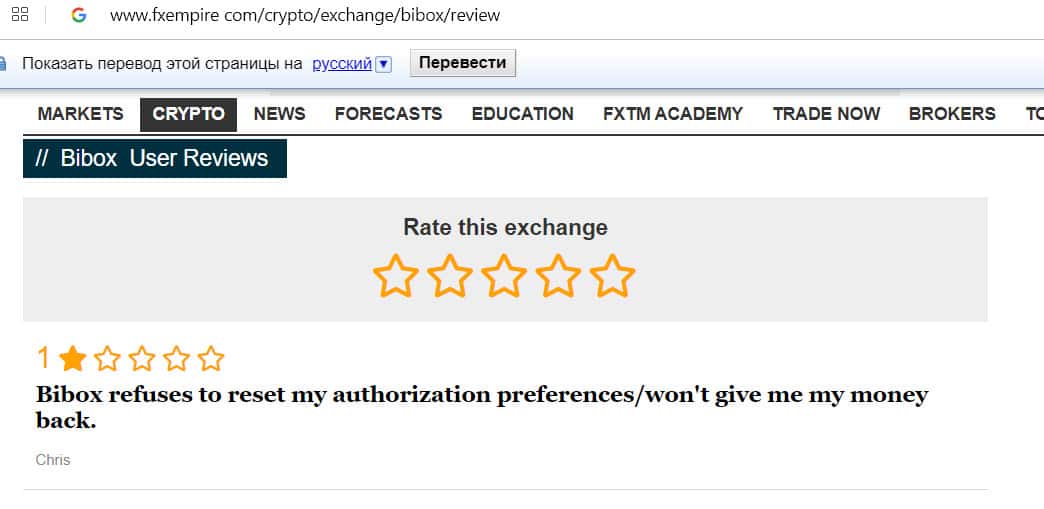Screen dimensions: 1044x509
Task: Select the third rating star
Action: click(x=504, y=276)
